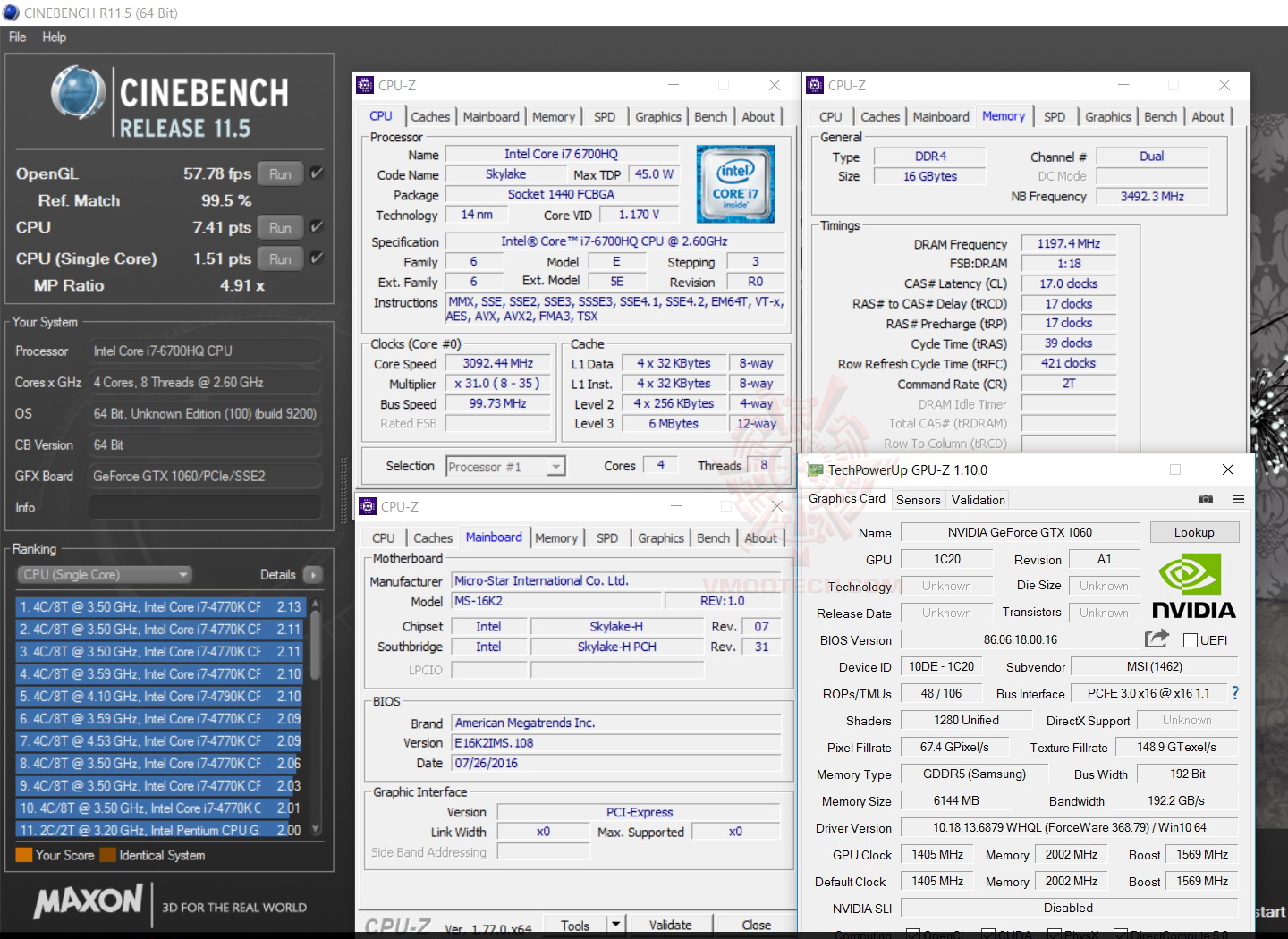The height and width of the screenshot is (939, 1288).
Task: Open the Processor #1 selection dropdown
Action: 505,467
